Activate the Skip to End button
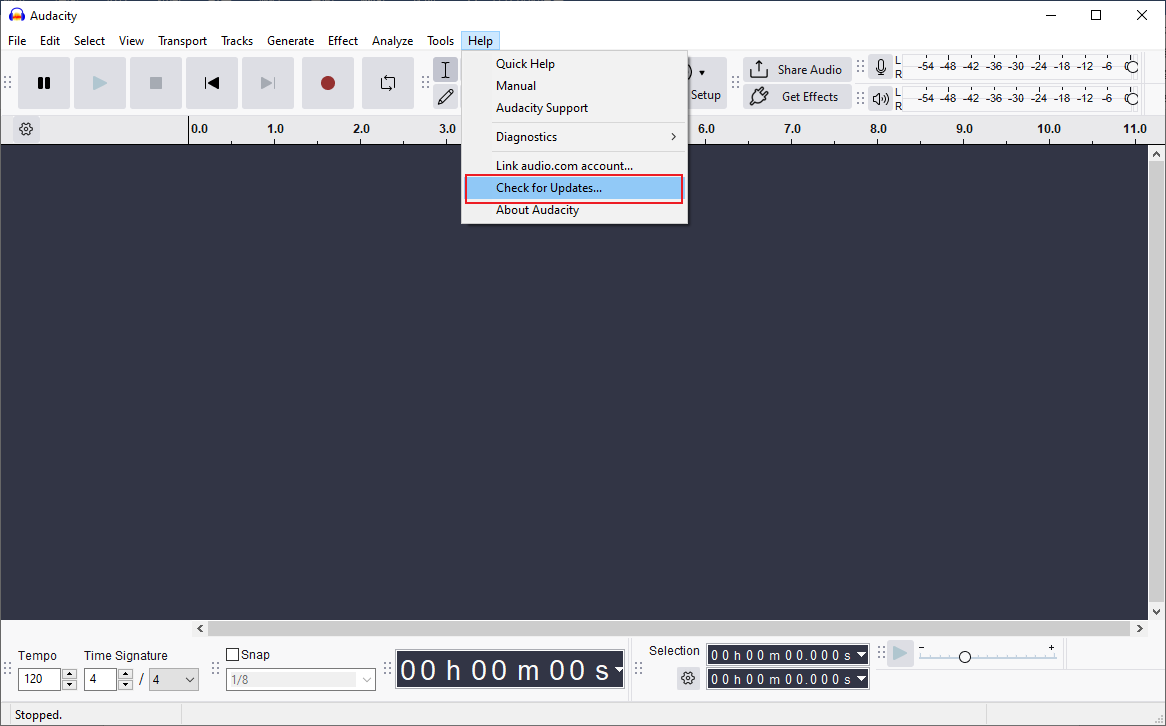This screenshot has width=1166, height=726. tap(267, 83)
